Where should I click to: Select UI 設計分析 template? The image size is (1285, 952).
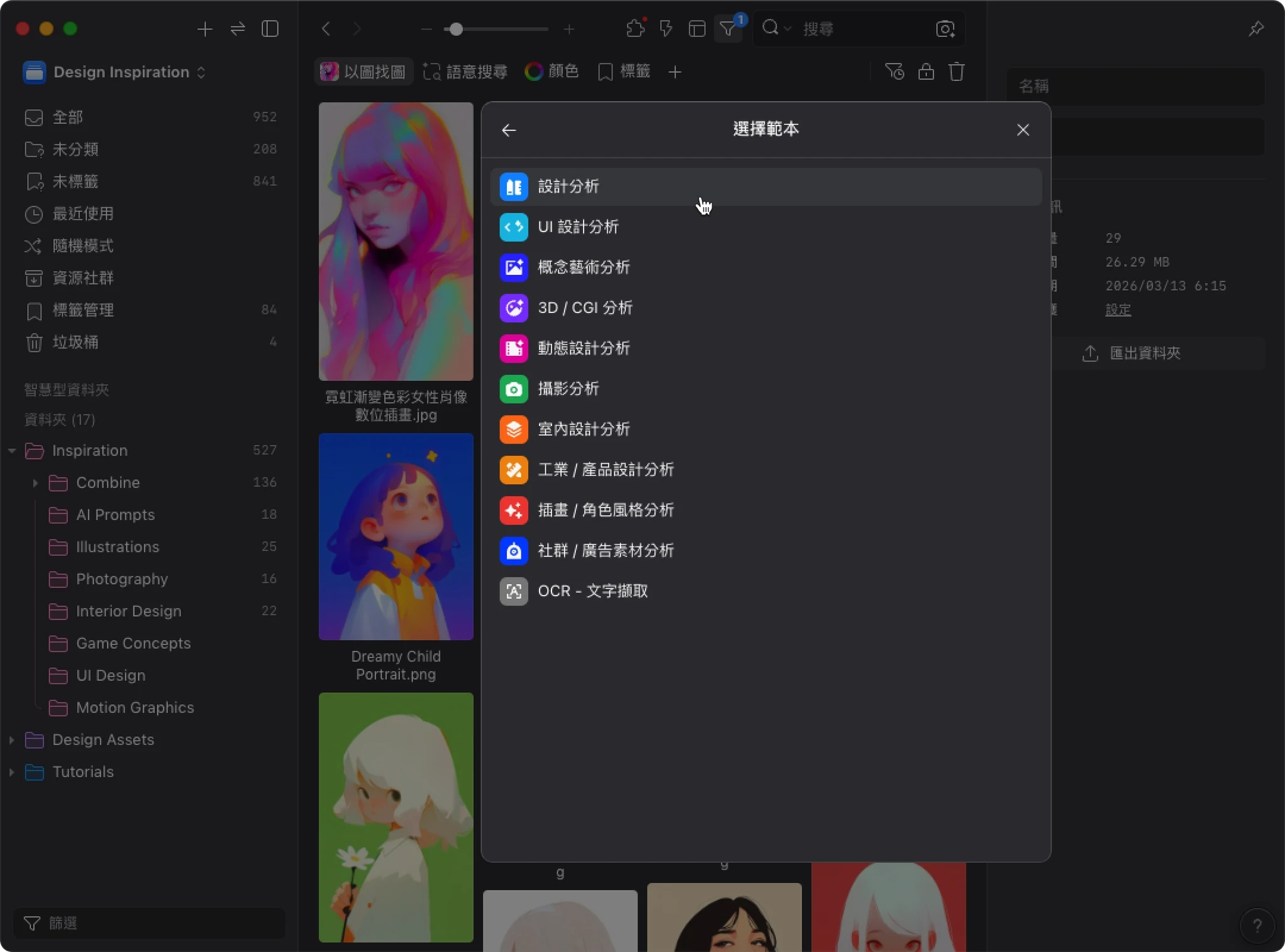tap(578, 227)
